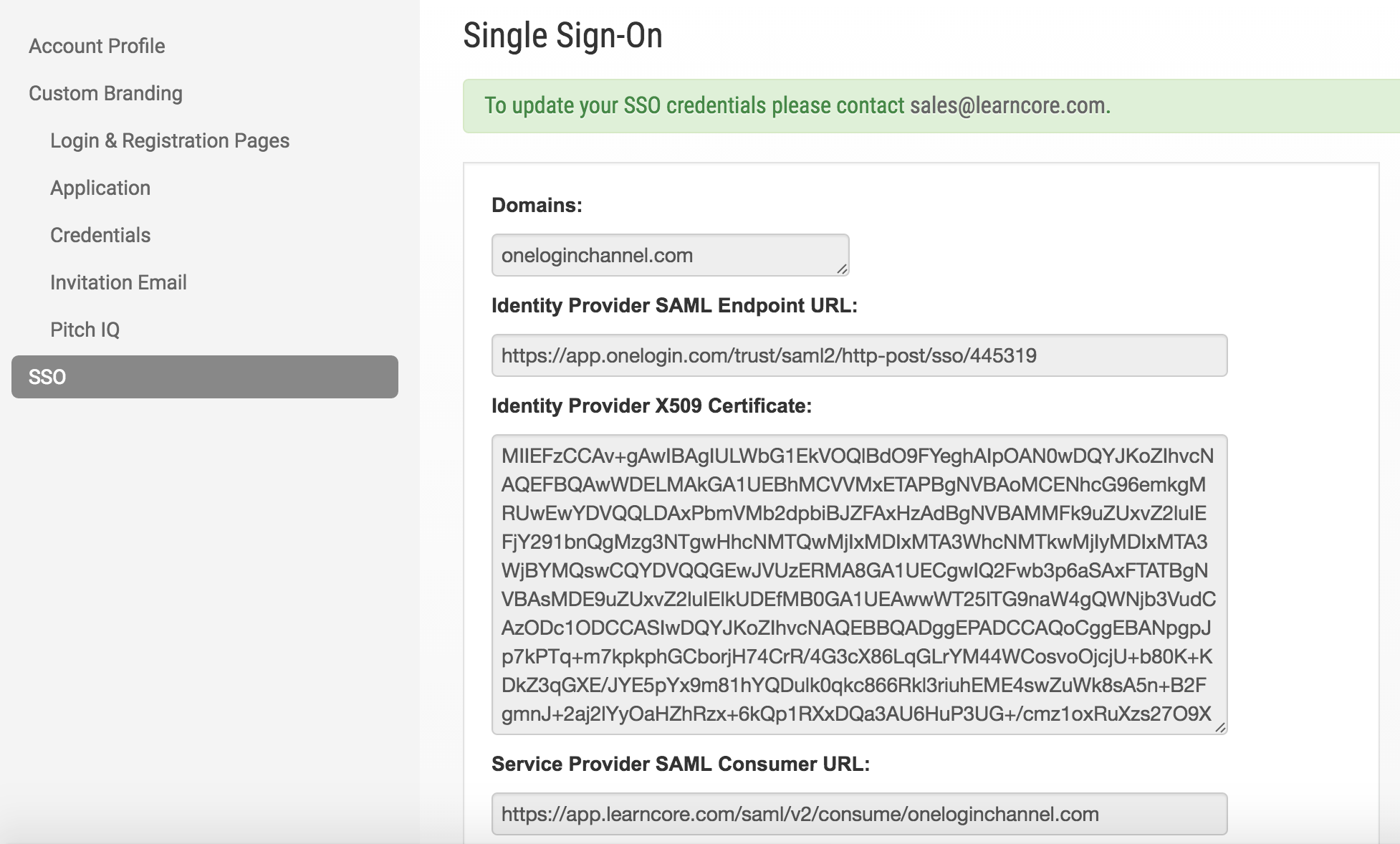Open the Account Profile settings page
The height and width of the screenshot is (844, 1400).
click(x=97, y=46)
